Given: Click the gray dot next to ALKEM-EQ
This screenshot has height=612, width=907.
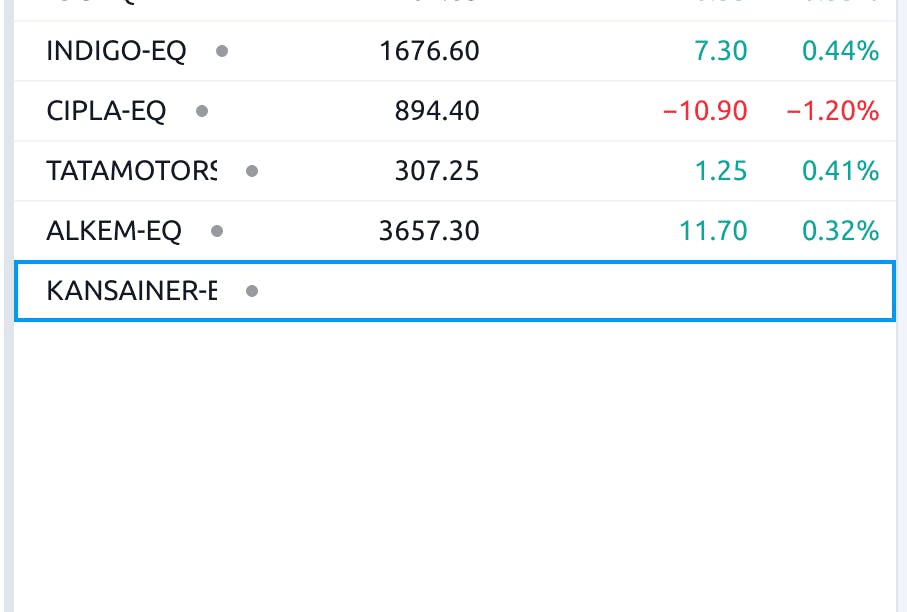Looking at the screenshot, I should (217, 231).
